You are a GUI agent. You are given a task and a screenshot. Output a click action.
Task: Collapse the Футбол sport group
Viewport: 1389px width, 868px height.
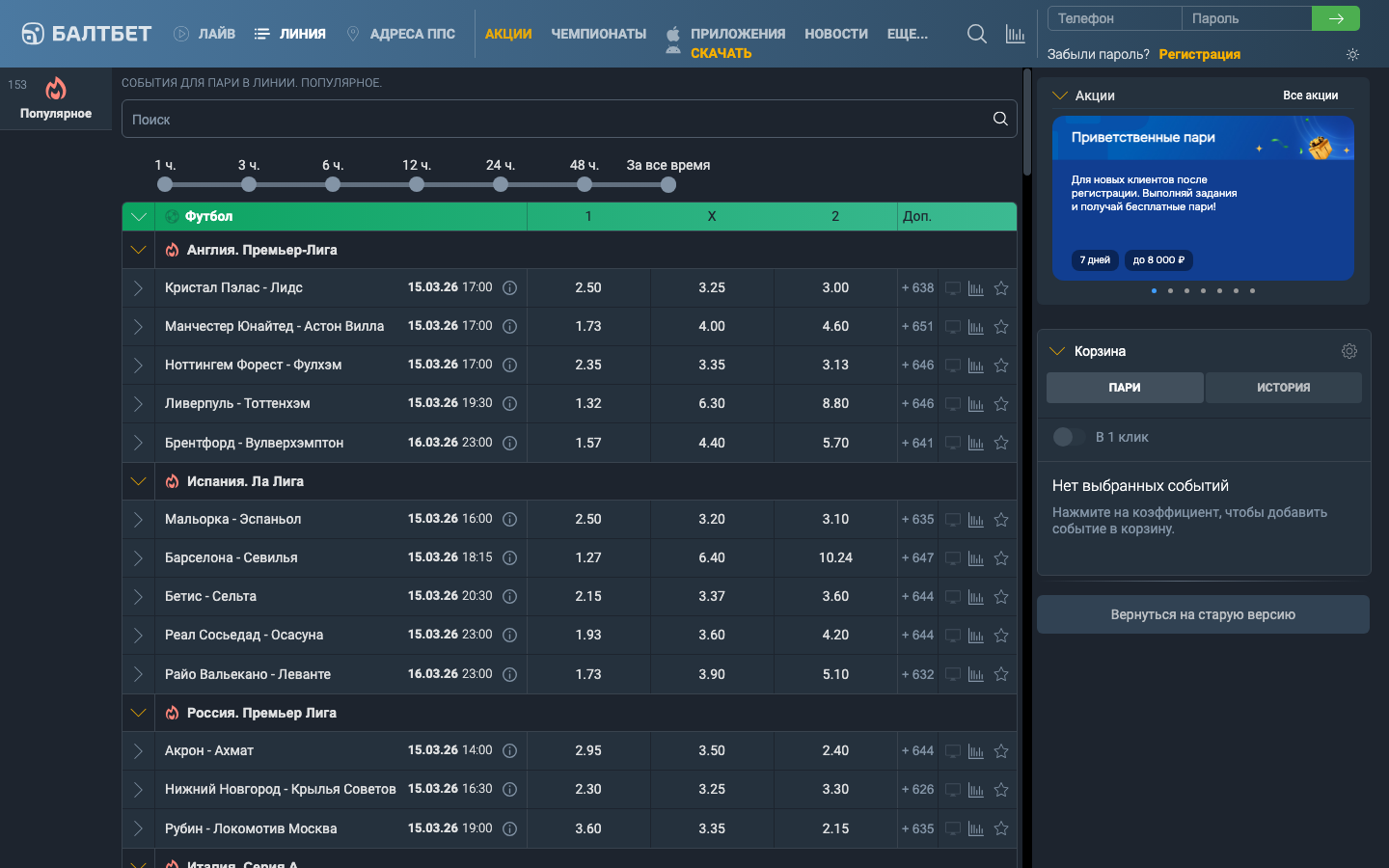[x=139, y=217]
